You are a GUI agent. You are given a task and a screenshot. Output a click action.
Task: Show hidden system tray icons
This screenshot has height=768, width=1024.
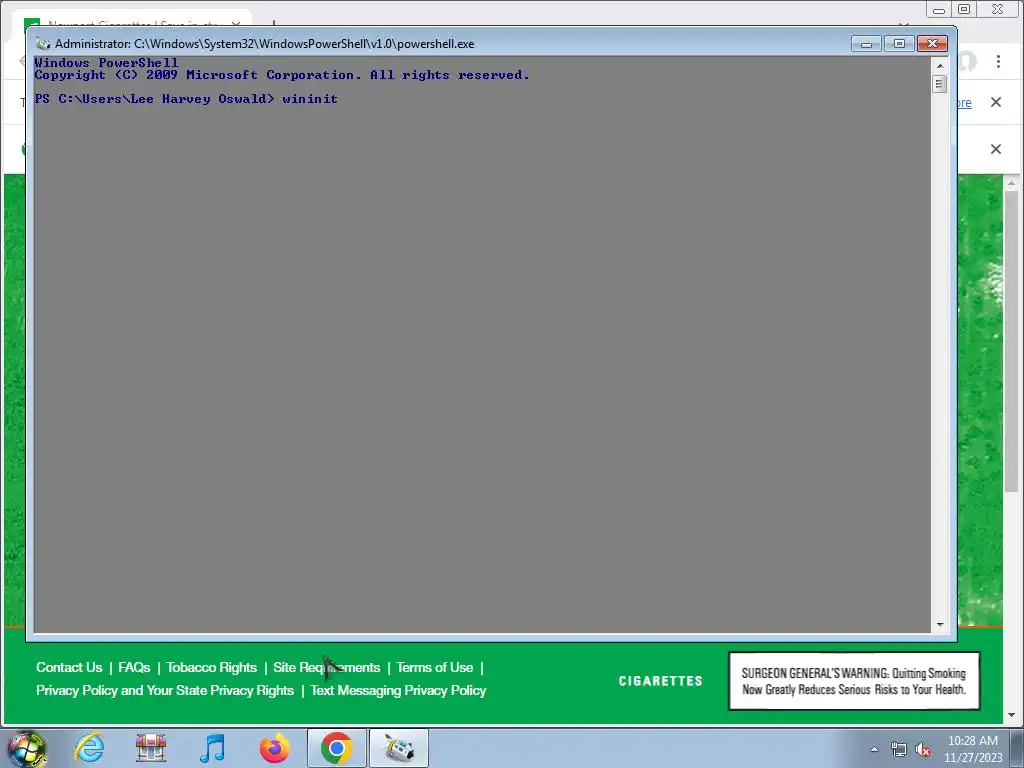pos(874,749)
